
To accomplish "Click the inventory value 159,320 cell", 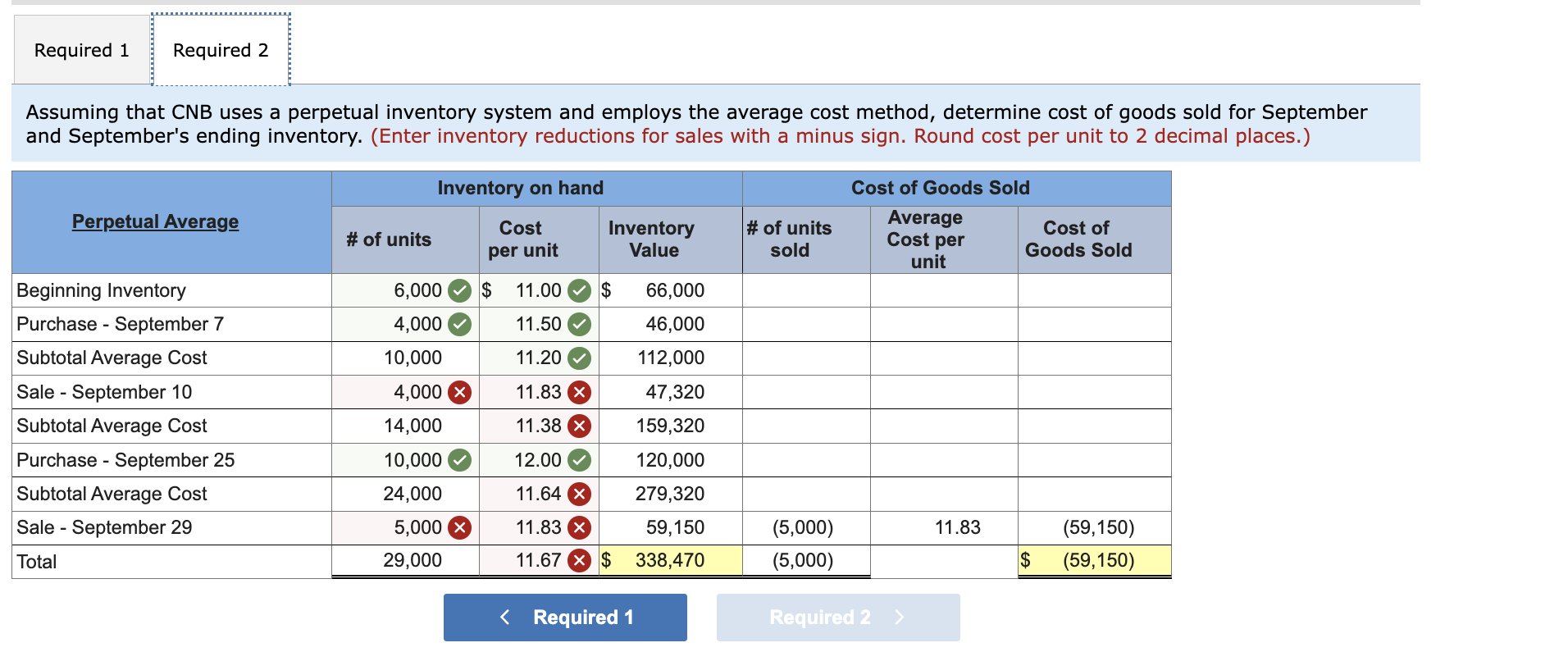I will point(671,426).
